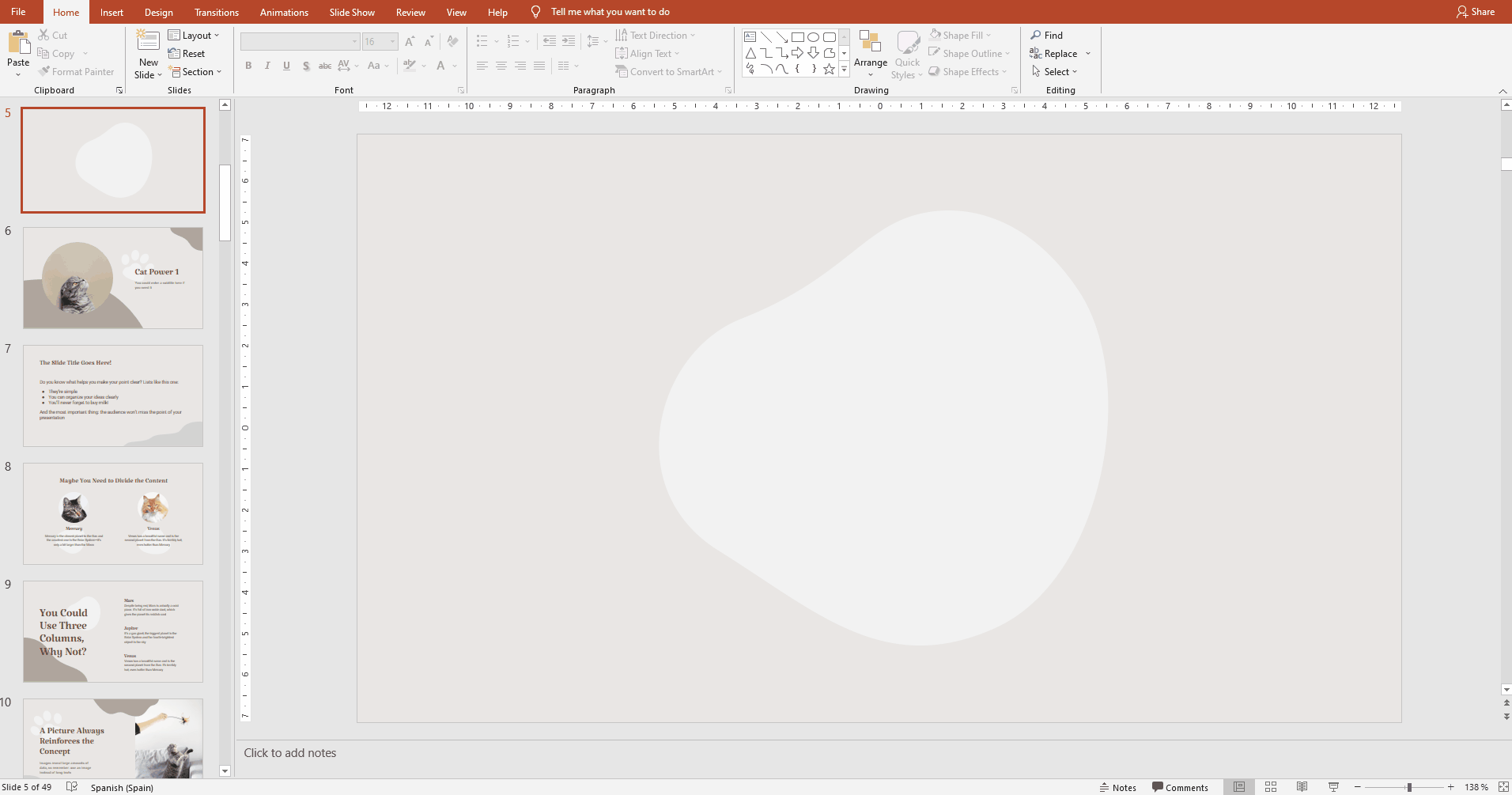Click the Reset slide button

pos(187,54)
